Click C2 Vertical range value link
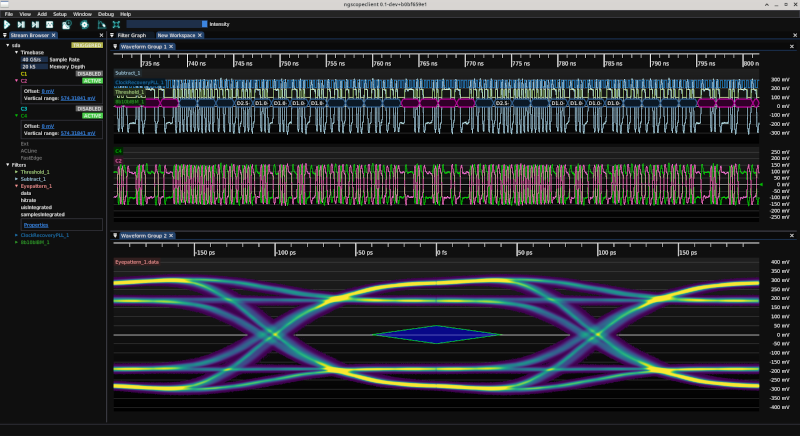 click(x=78, y=98)
